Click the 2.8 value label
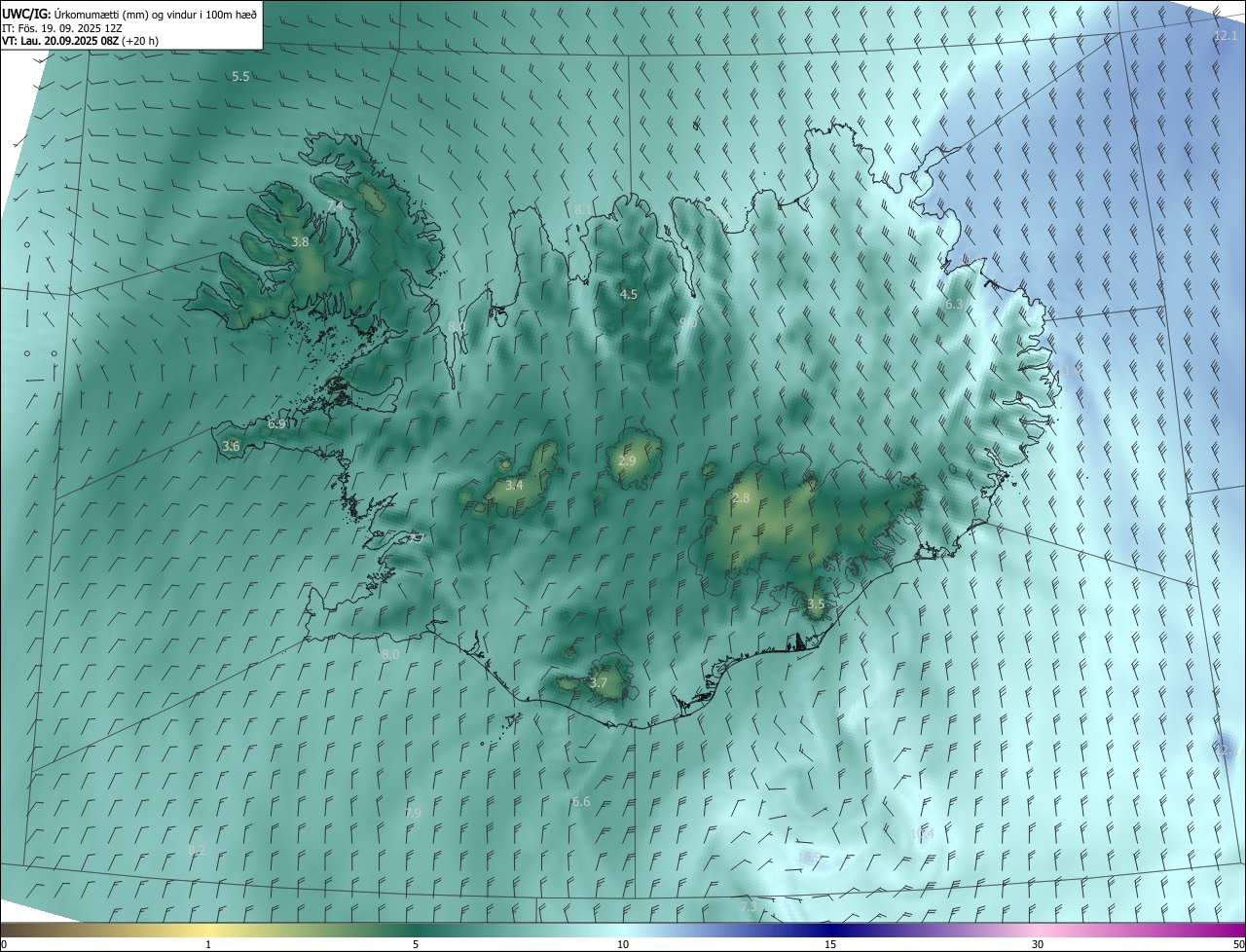The height and width of the screenshot is (952, 1246). (741, 497)
